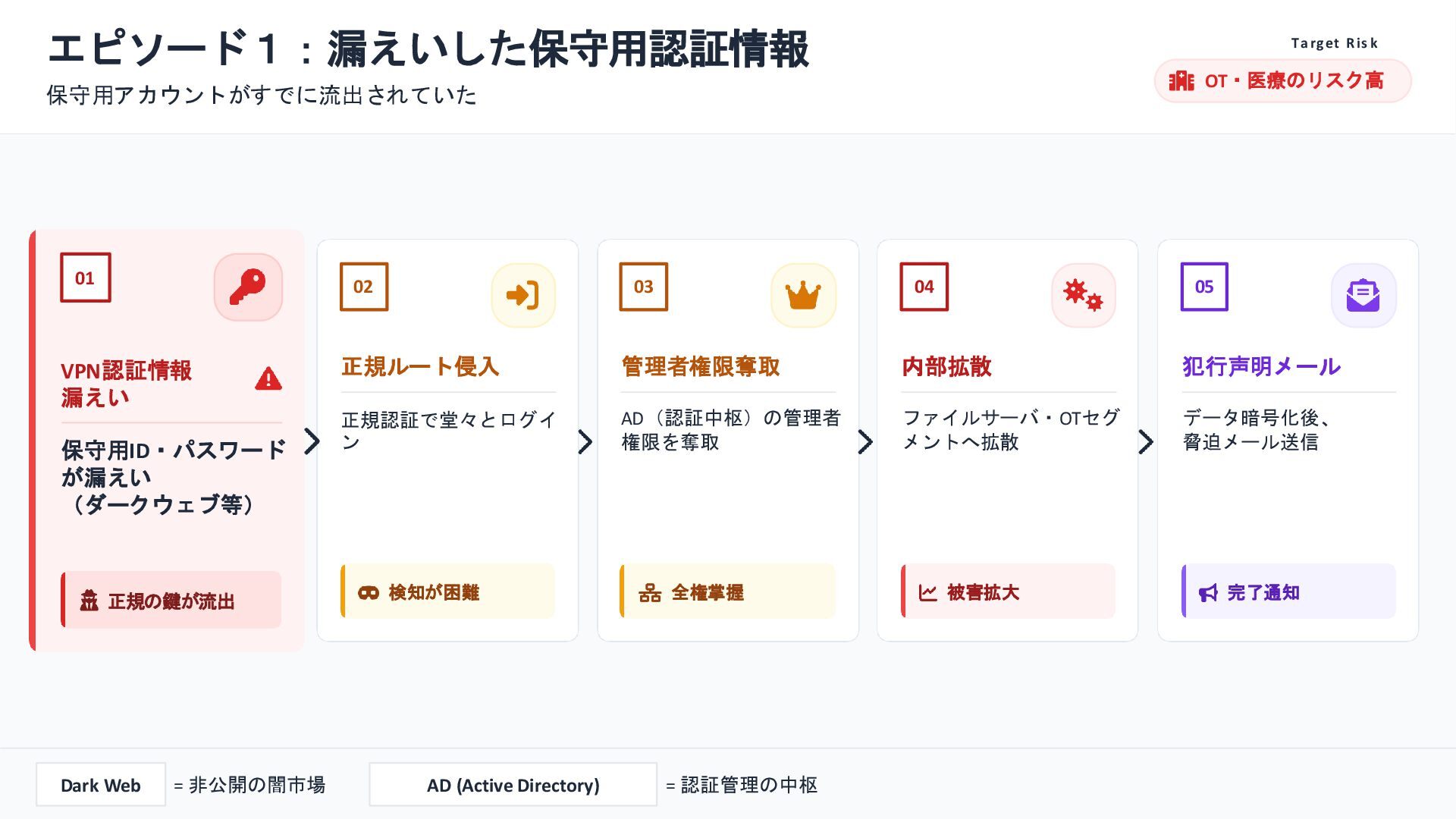The width and height of the screenshot is (1456, 819).
Task: Click the red key icon
Action: (x=248, y=287)
